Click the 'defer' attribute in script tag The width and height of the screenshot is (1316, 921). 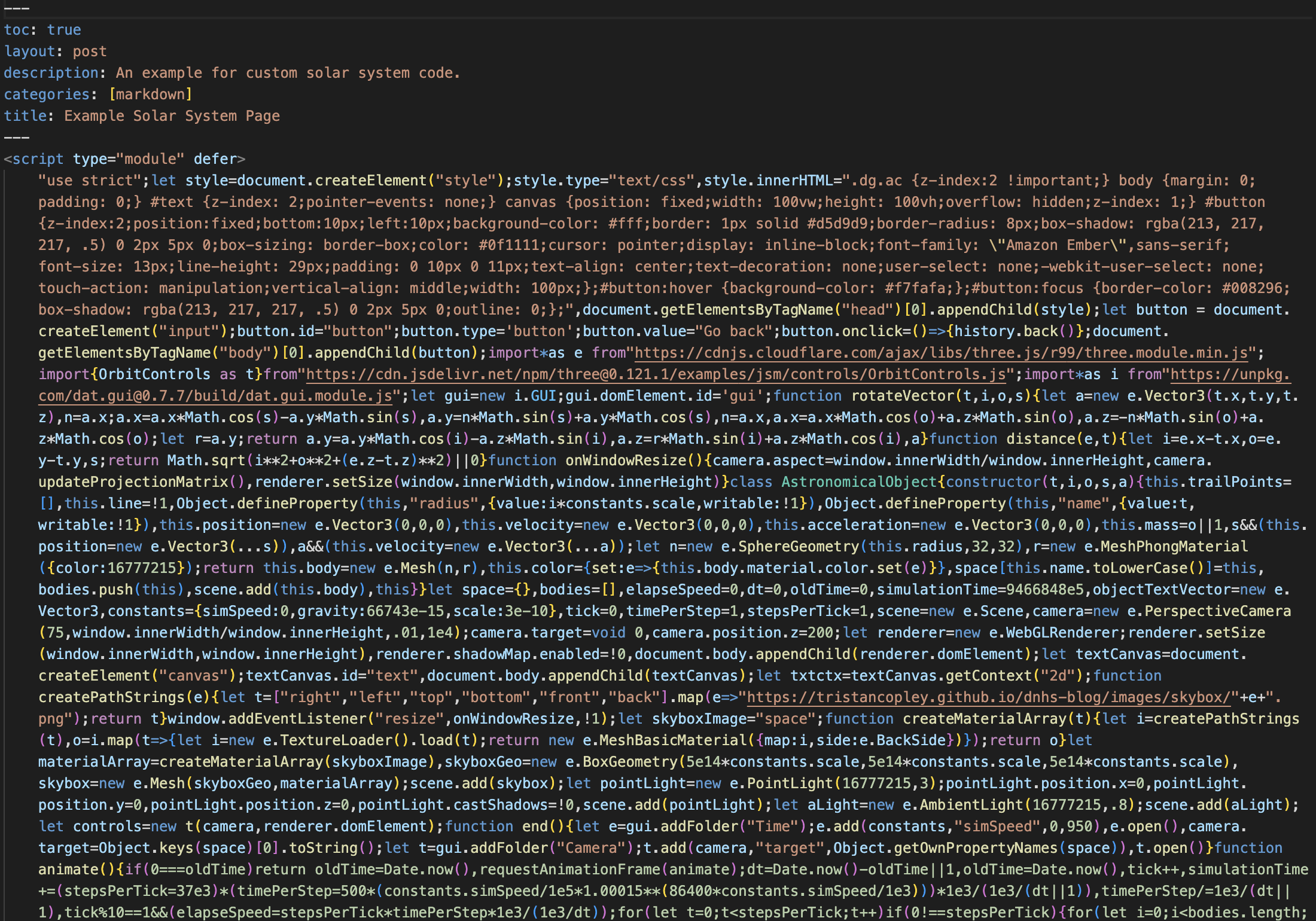pyautogui.click(x=215, y=159)
